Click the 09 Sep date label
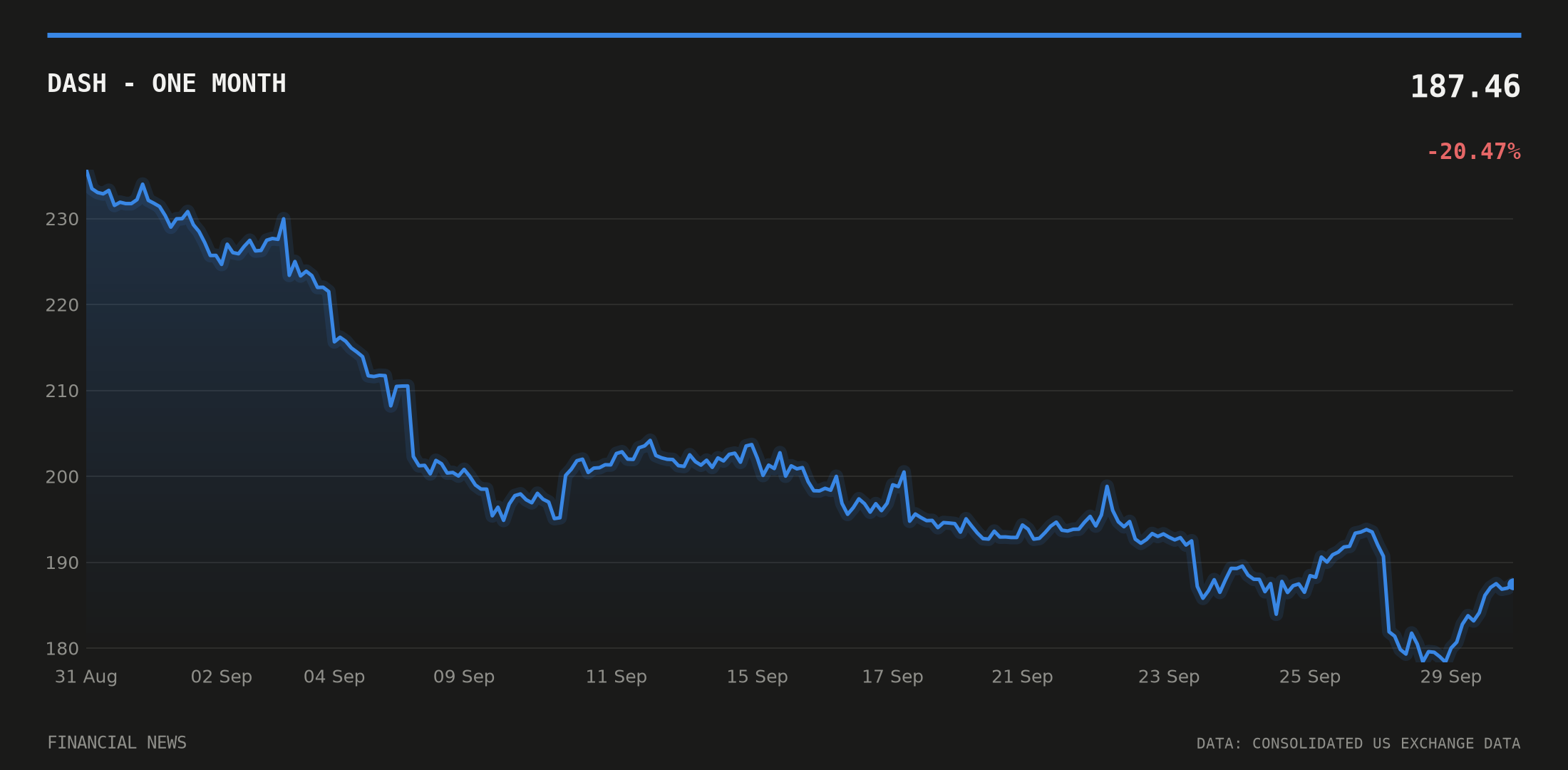Viewport: 1568px width, 770px height. coord(464,677)
